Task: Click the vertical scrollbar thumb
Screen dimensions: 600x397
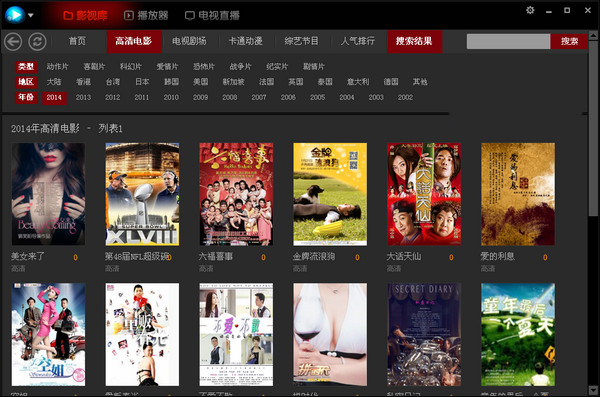Action: tap(593, 128)
